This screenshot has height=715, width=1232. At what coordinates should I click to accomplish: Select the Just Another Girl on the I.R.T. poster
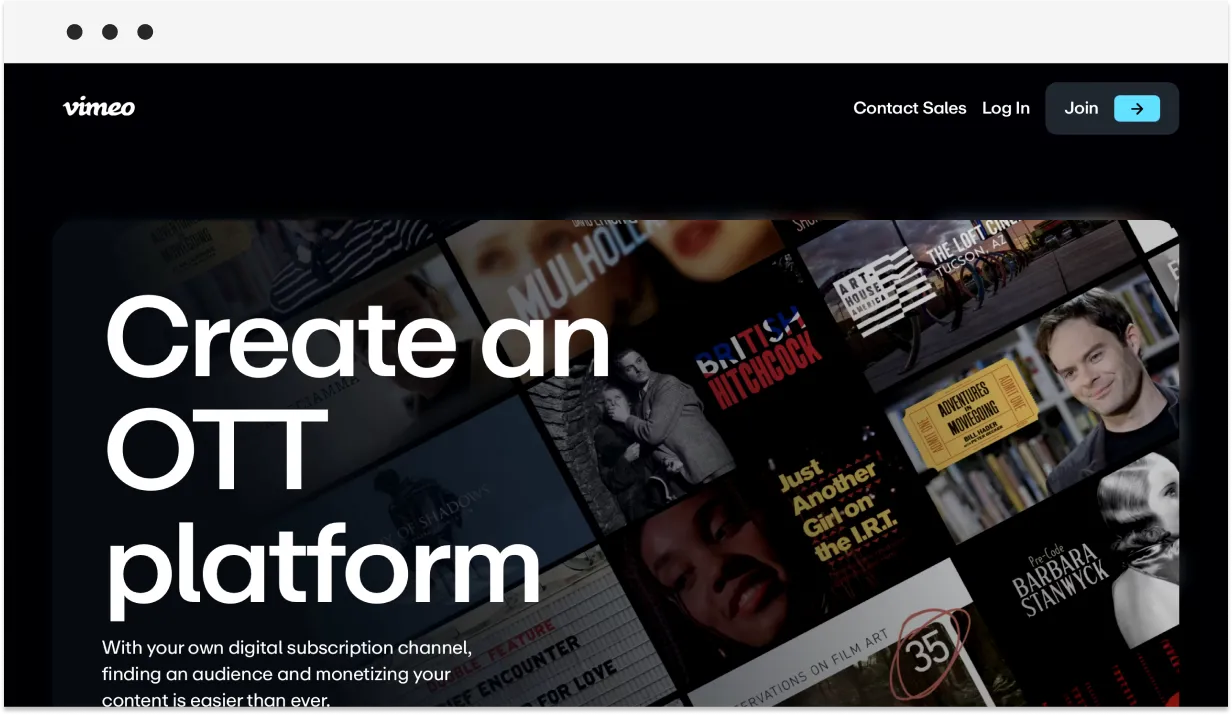838,508
